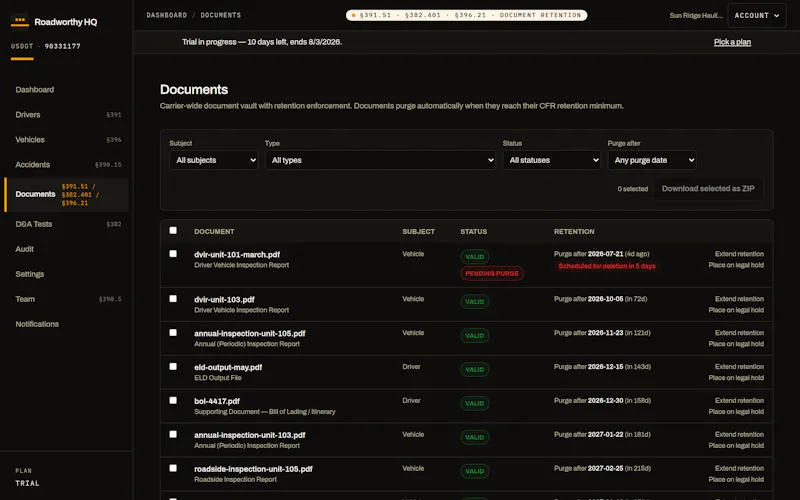This screenshot has height=500, width=800.
Task: Open the dvir-unit-103.pdf document name
Action: 224,299
